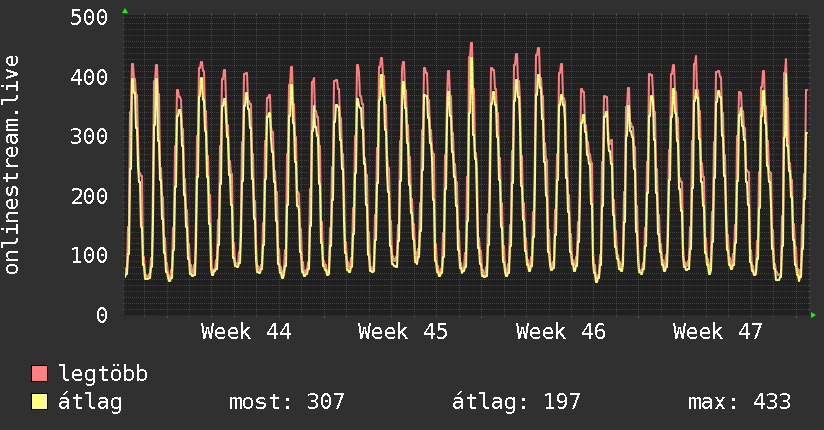This screenshot has width=824, height=430.
Task: Click the 'max: 433' statistic
Action: pyautogui.click(x=740, y=402)
